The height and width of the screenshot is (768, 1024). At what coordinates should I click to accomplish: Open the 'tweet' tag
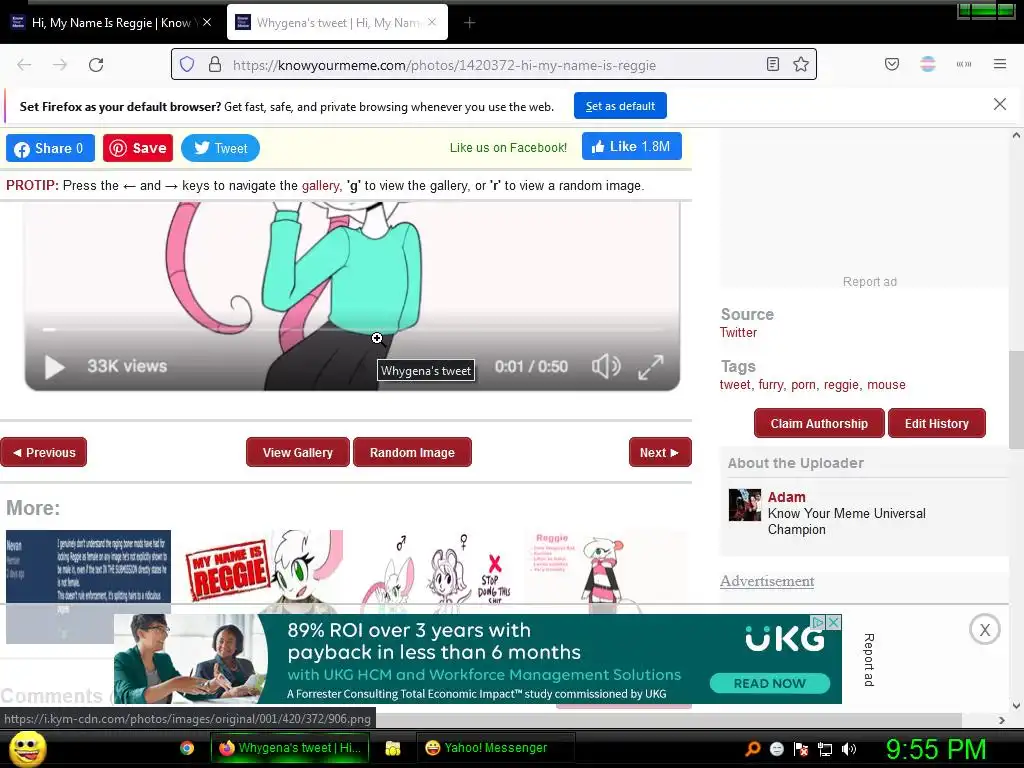point(735,385)
